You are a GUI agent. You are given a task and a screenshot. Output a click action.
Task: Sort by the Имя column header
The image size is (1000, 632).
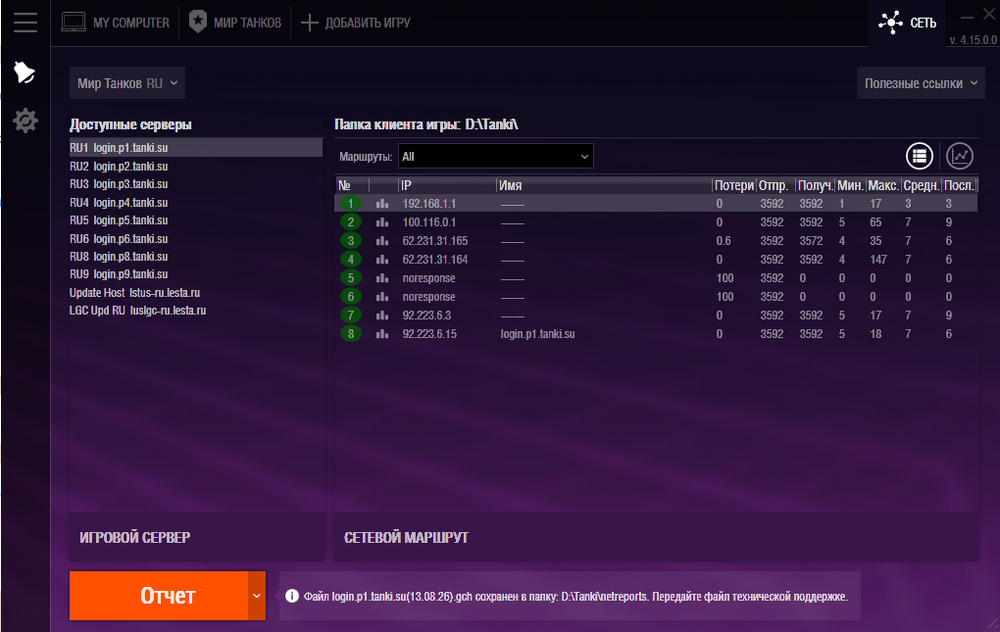[x=604, y=186]
